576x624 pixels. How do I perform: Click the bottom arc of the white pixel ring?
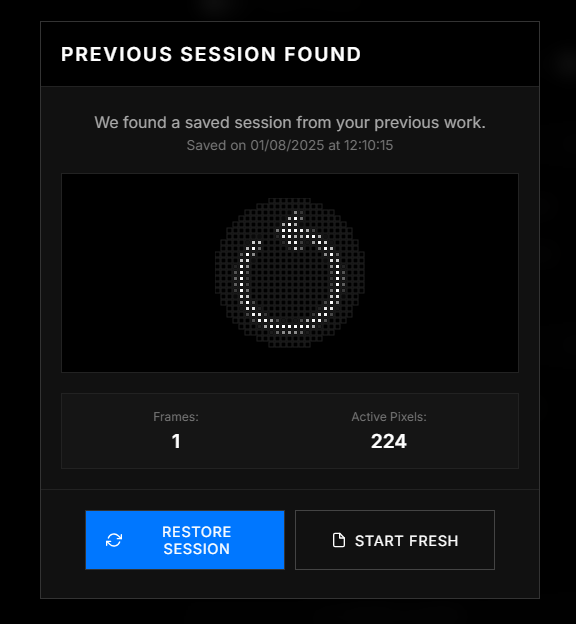point(290,325)
